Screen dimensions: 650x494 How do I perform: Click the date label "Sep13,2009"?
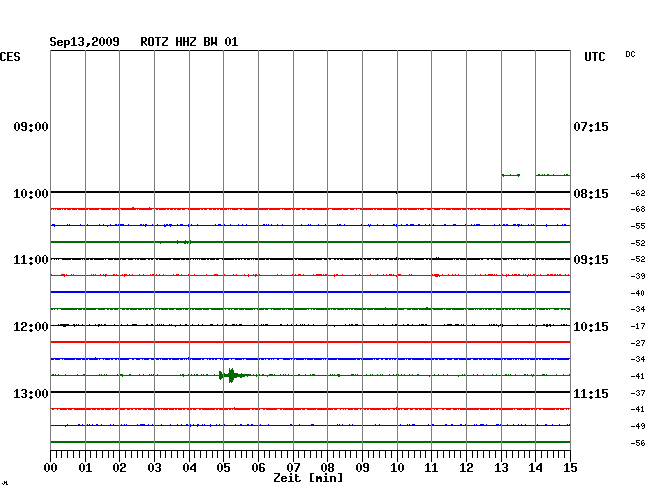coord(84,42)
